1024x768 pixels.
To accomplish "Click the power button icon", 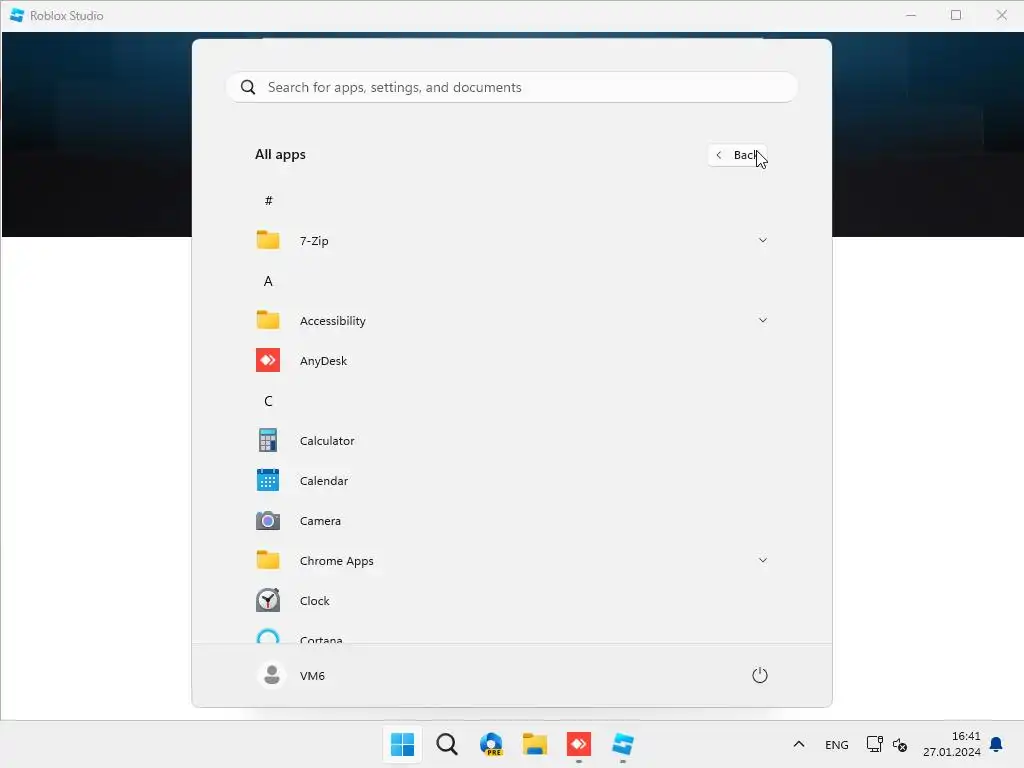I will 760,675.
